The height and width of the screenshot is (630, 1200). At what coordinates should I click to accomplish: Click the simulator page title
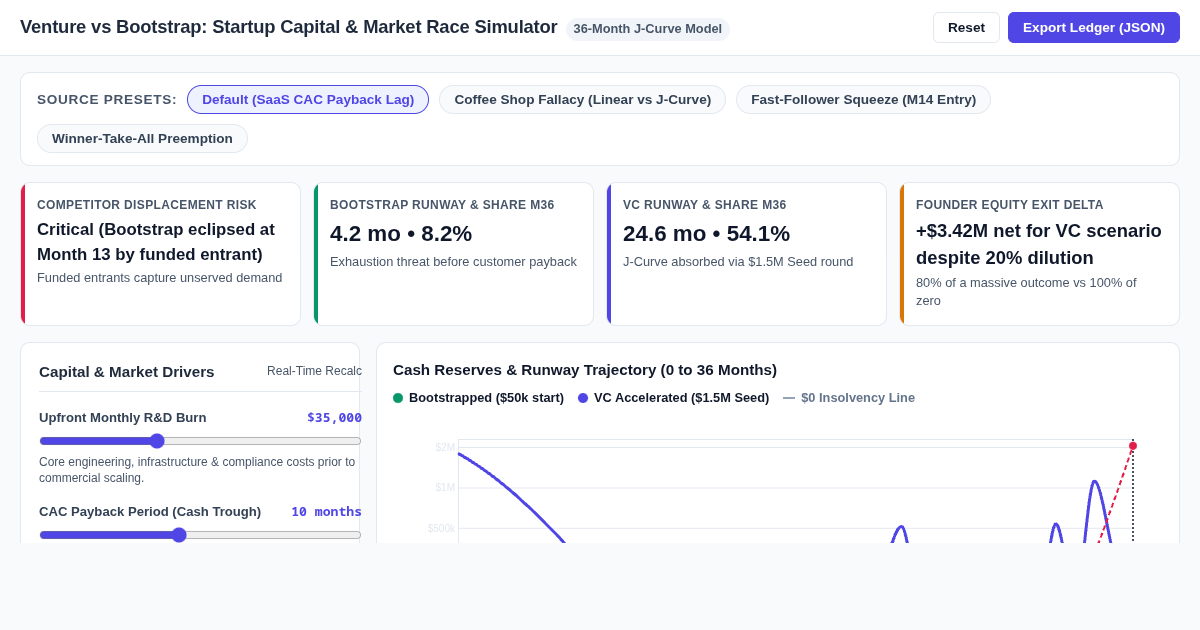pyautogui.click(x=289, y=27)
